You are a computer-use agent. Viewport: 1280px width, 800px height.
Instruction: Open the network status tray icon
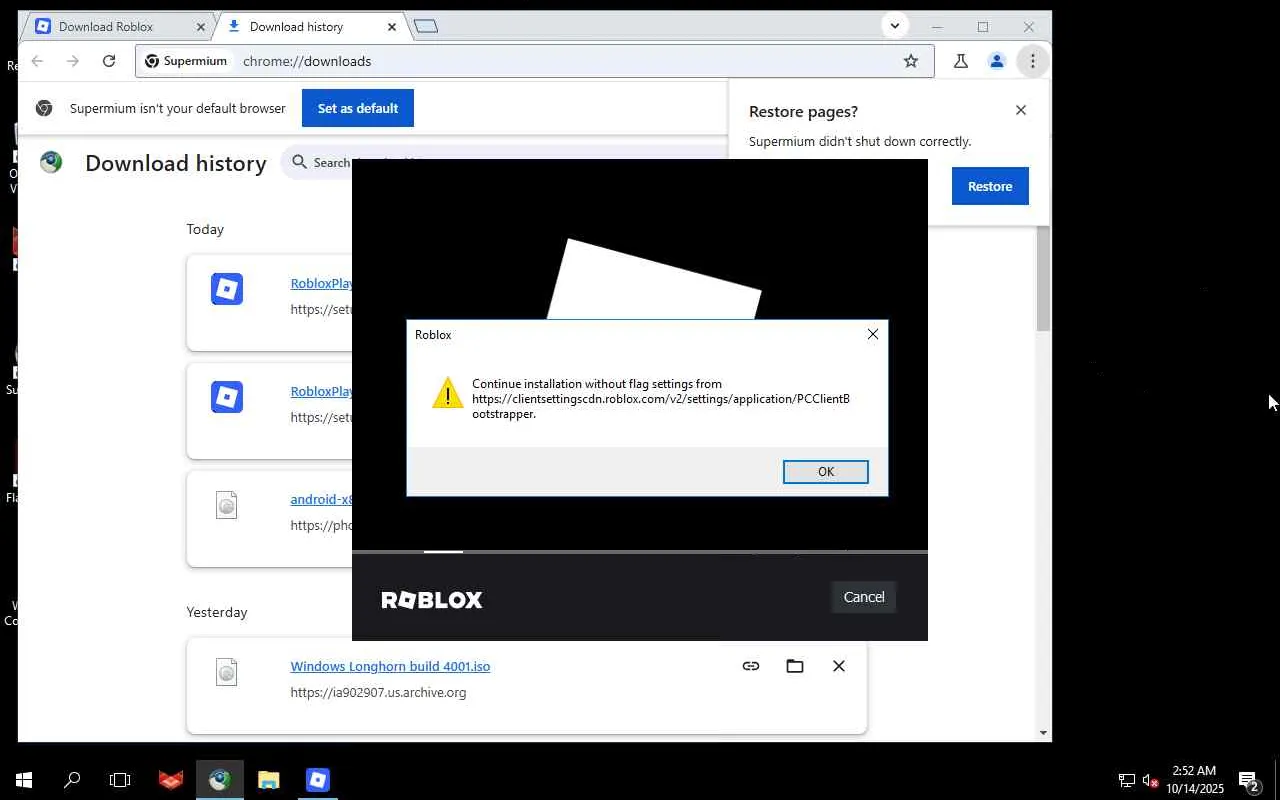1126,780
